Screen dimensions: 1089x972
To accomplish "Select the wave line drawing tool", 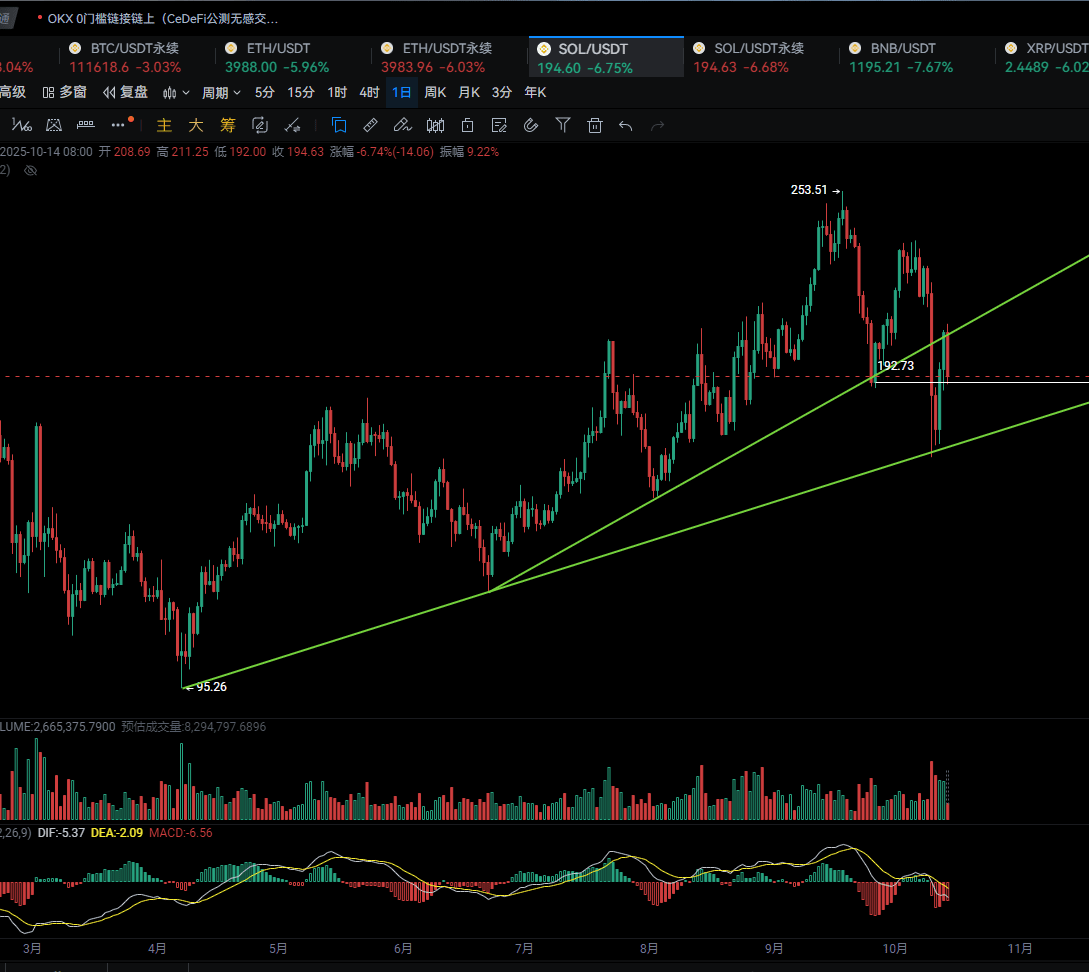I will [x=22, y=125].
